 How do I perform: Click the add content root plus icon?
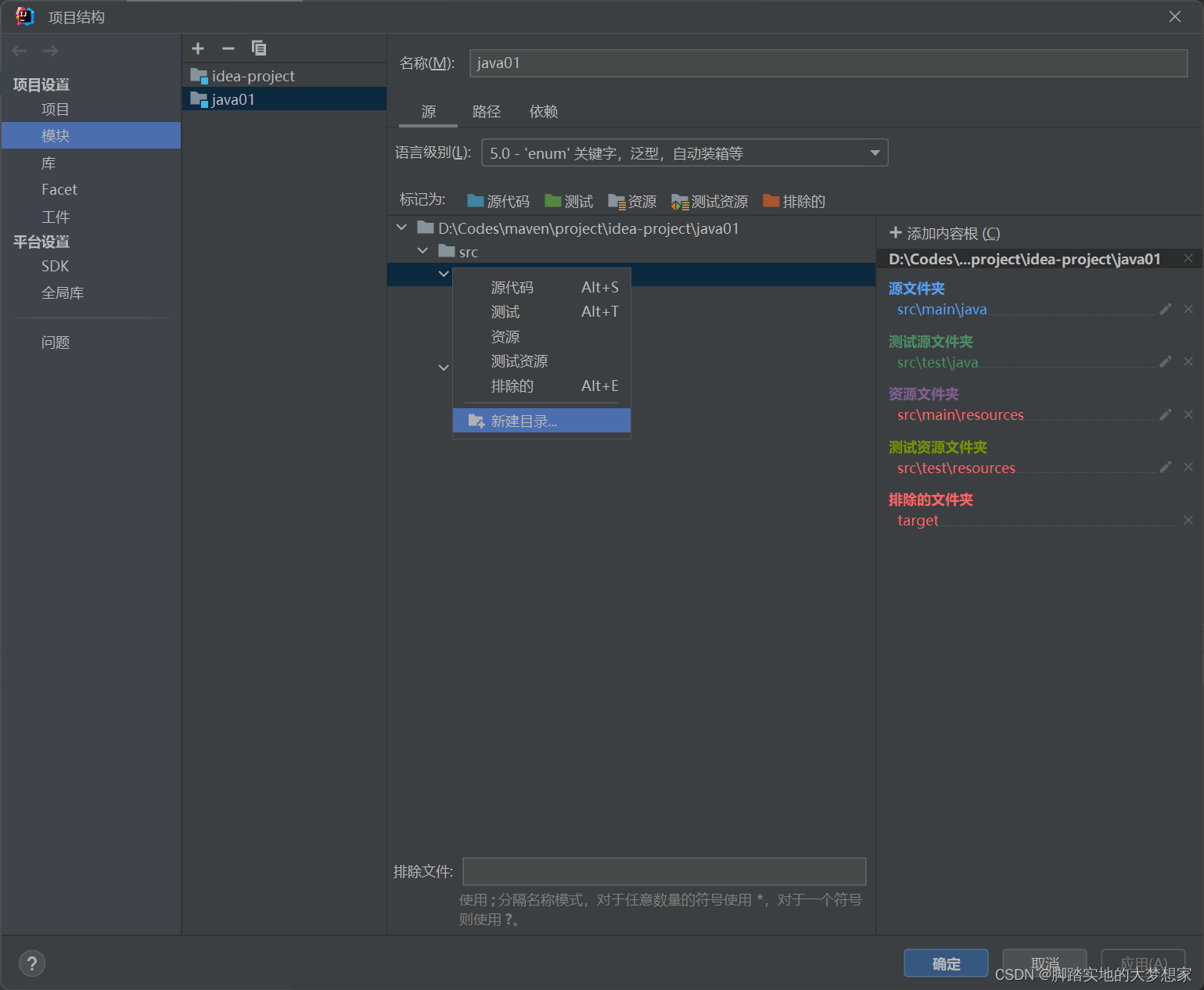coord(896,233)
